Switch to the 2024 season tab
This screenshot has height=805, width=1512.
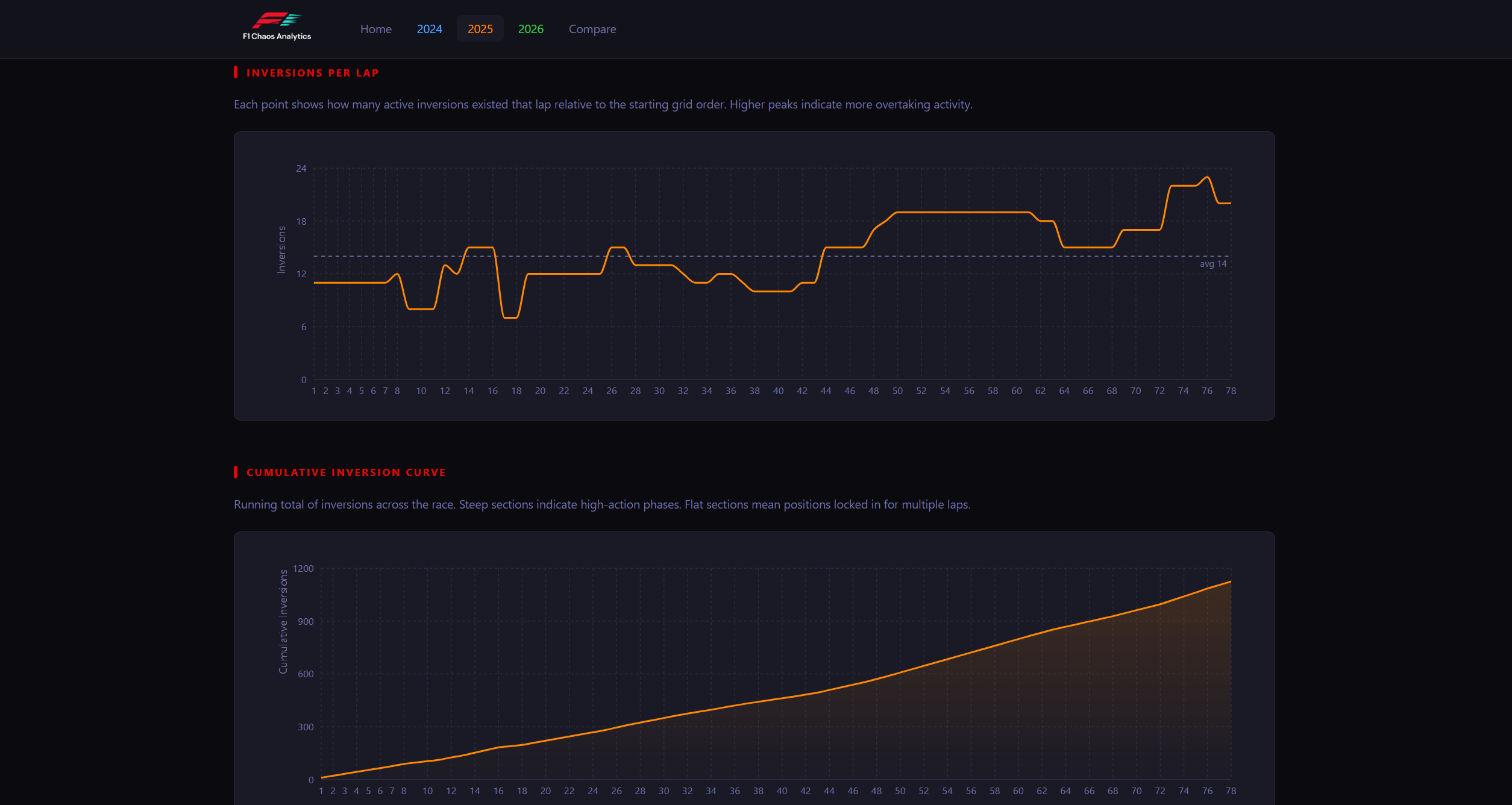point(429,29)
